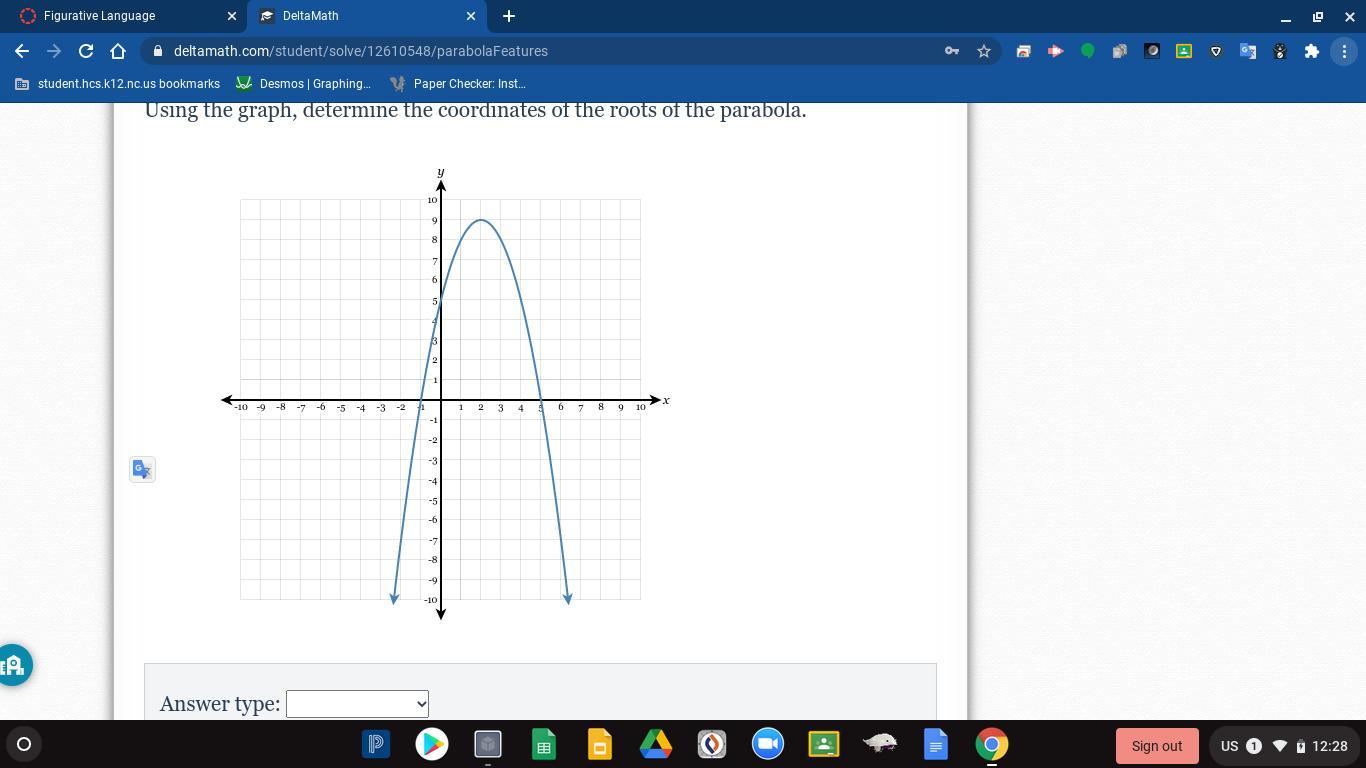Open Google Classroom from the shelf

coord(824,744)
